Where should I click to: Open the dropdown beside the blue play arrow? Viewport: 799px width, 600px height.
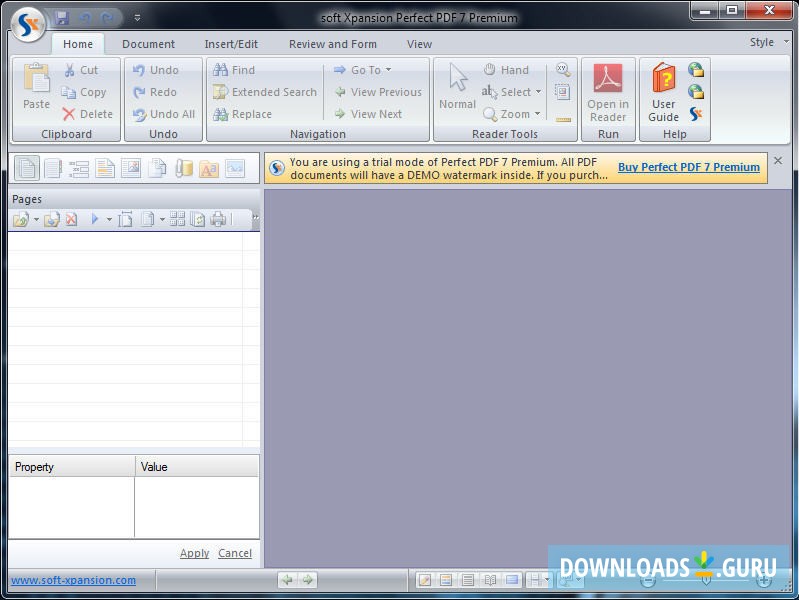click(109, 220)
